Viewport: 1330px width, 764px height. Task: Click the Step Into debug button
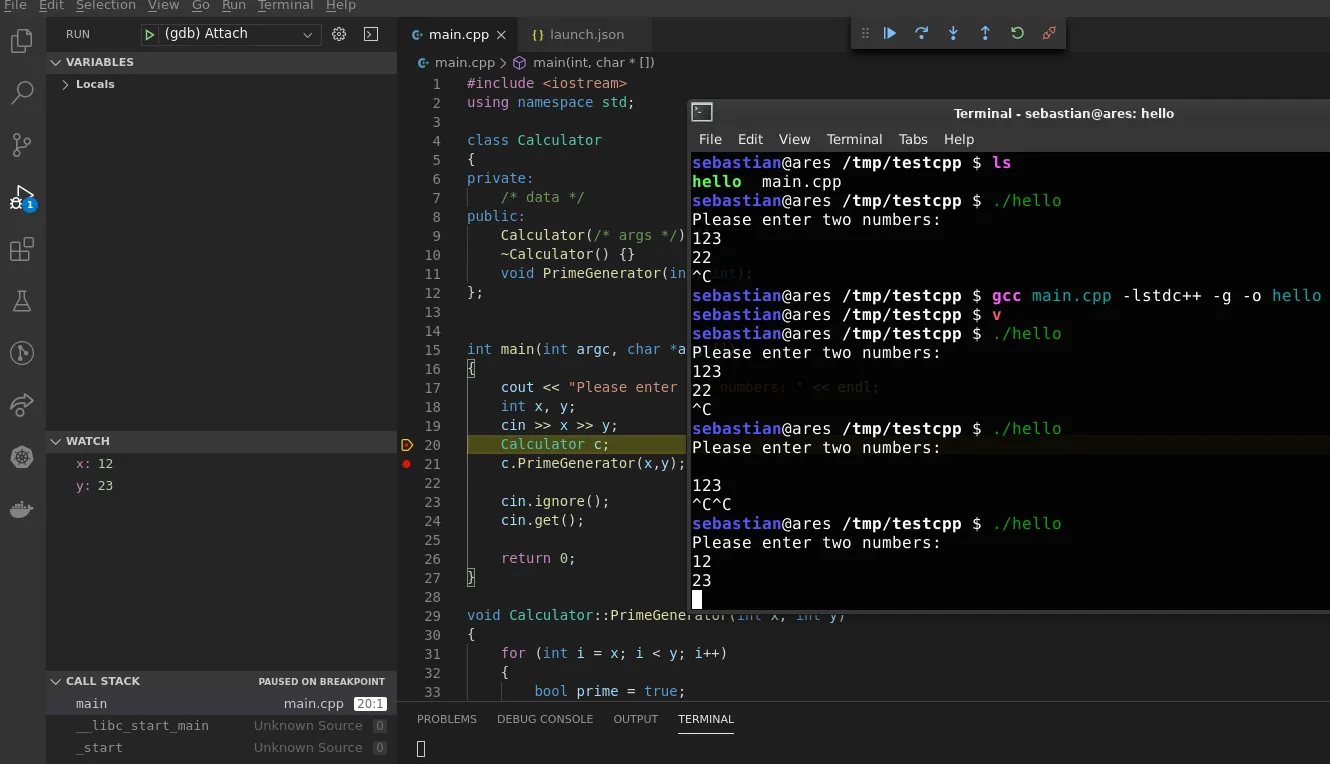click(x=953, y=33)
